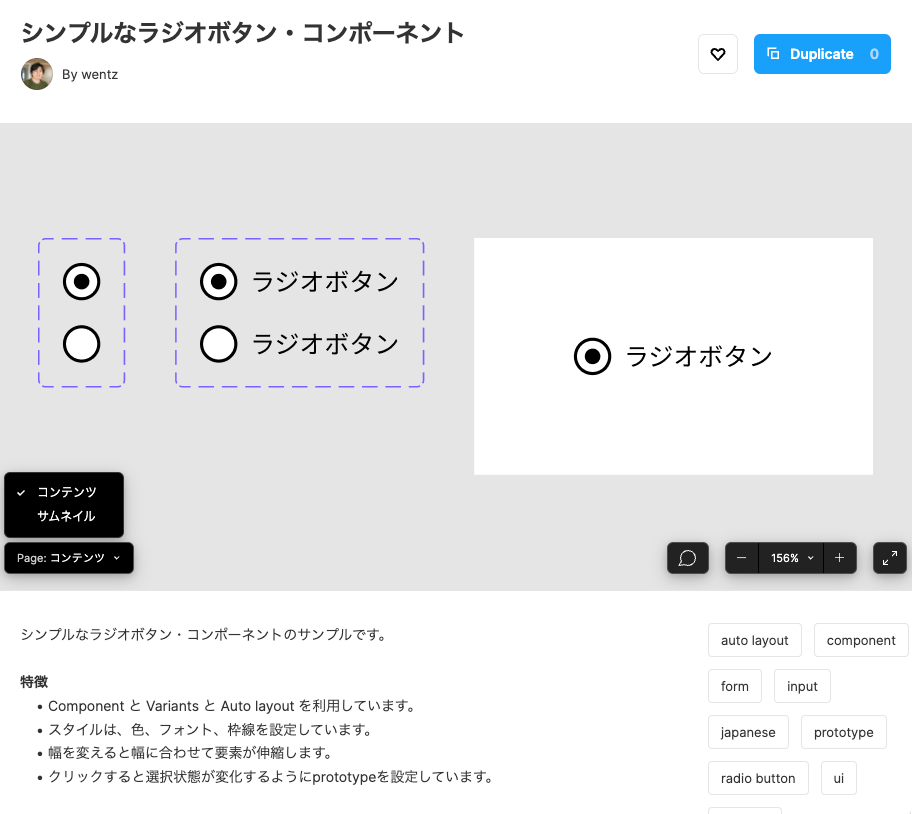This screenshot has width=912, height=814.
Task: Open the Page: コンテンツ dropdown
Action: point(68,558)
